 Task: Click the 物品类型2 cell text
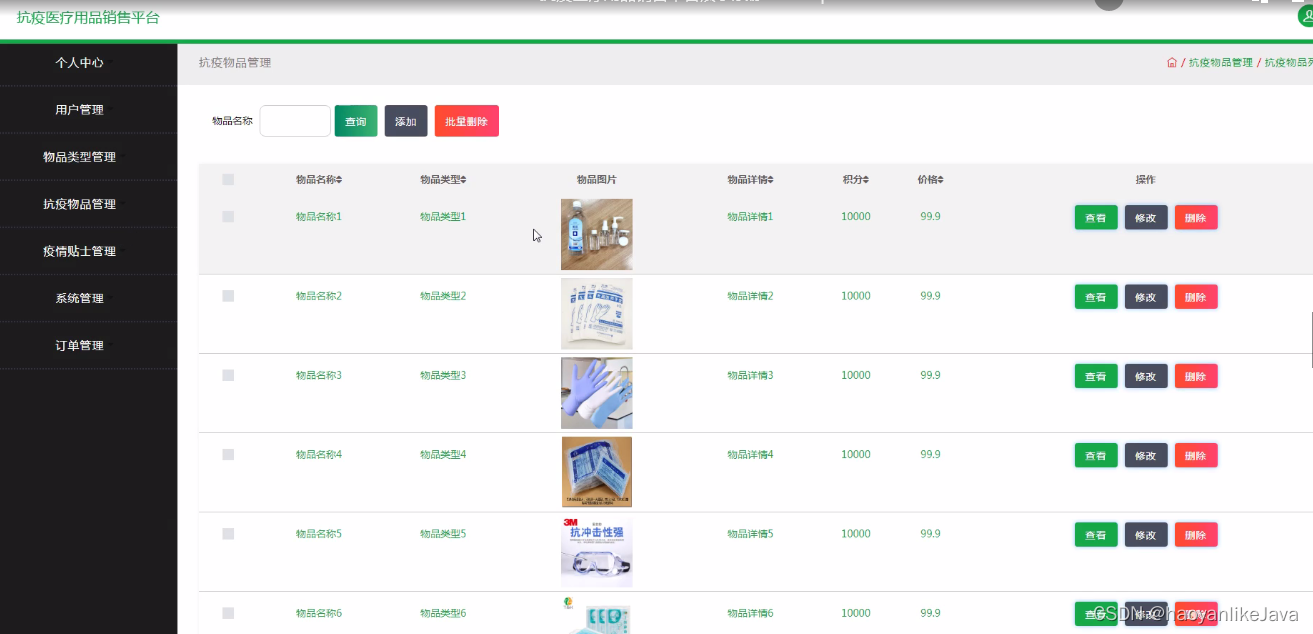[443, 296]
